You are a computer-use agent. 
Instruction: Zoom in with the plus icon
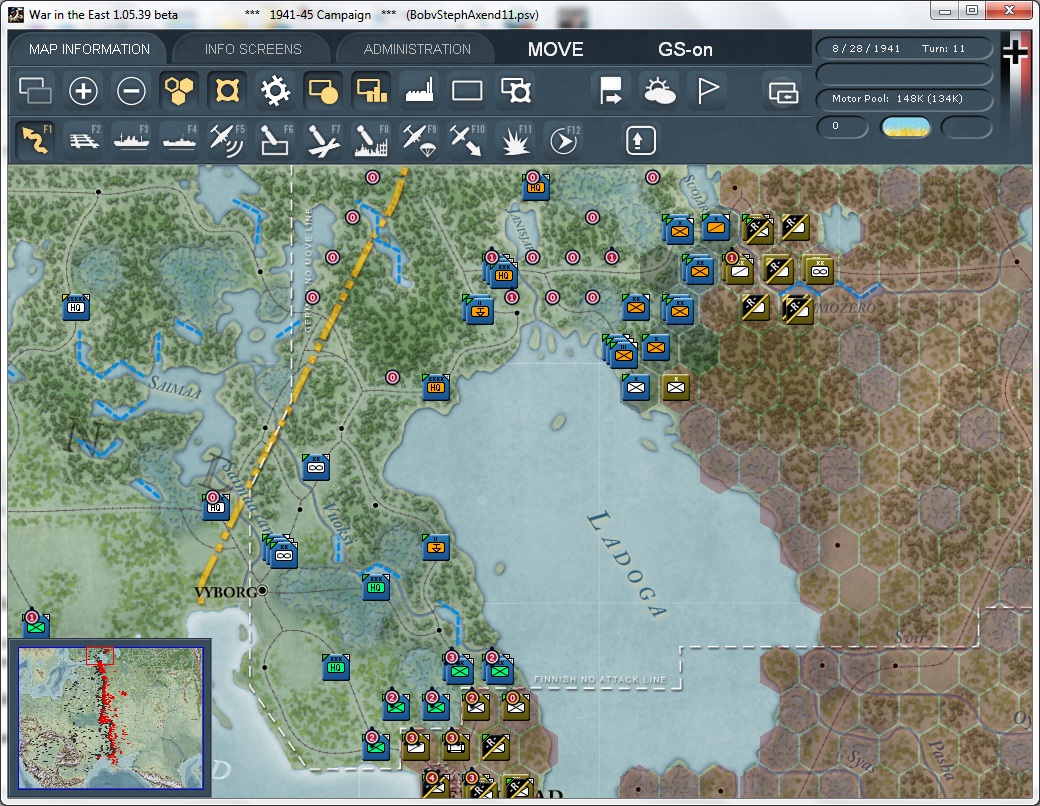click(x=83, y=91)
